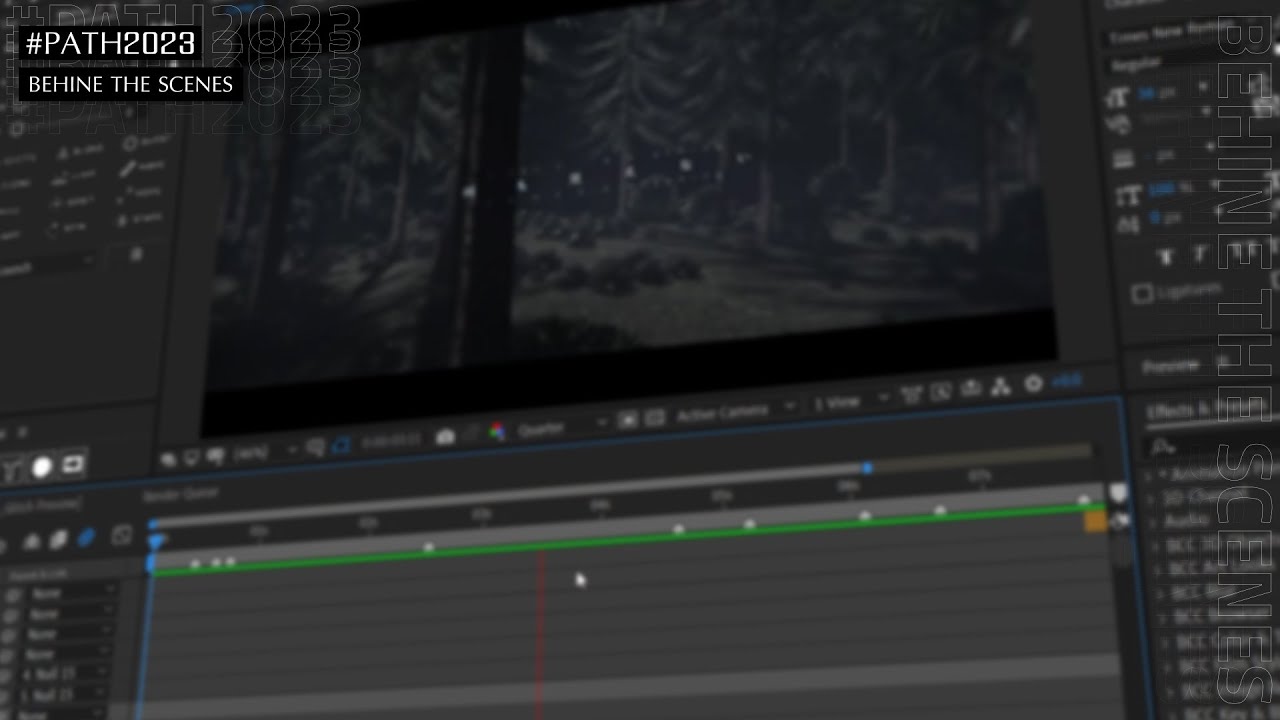Open the Preview panel header
1280x720 pixels.
coord(1170,366)
